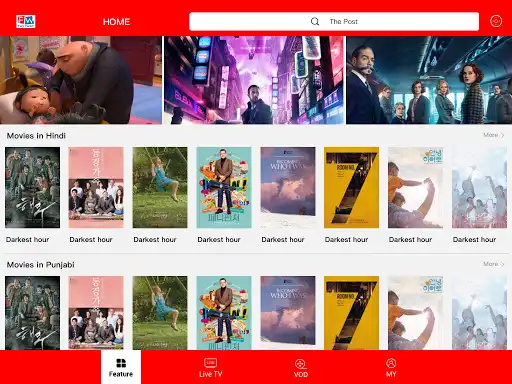
Task: Open the girl on swing poster in Punjabi row
Action: (x=160, y=313)
